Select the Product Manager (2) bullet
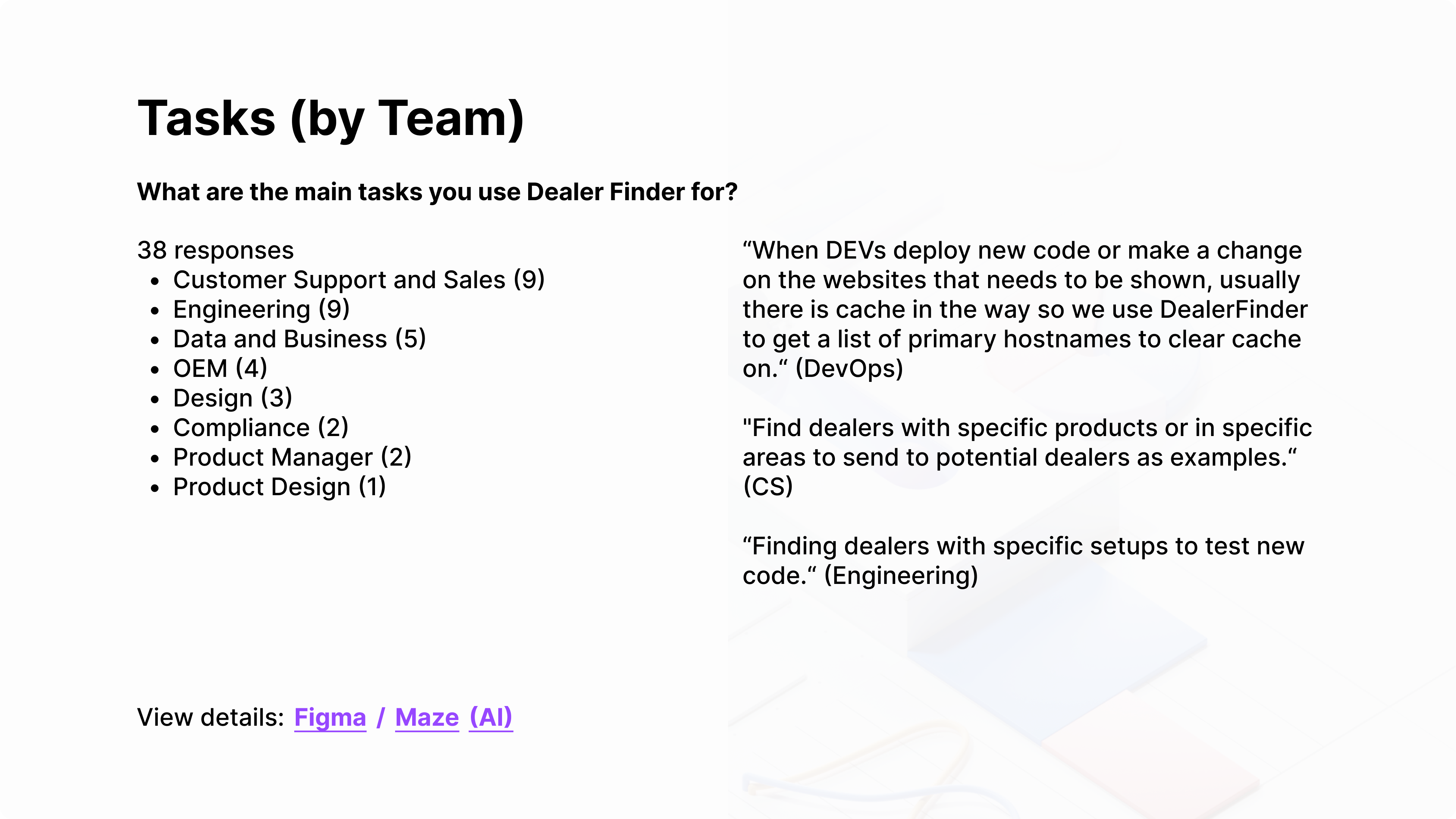Screen dimensions: 1456x819 pyautogui.click(x=292, y=457)
